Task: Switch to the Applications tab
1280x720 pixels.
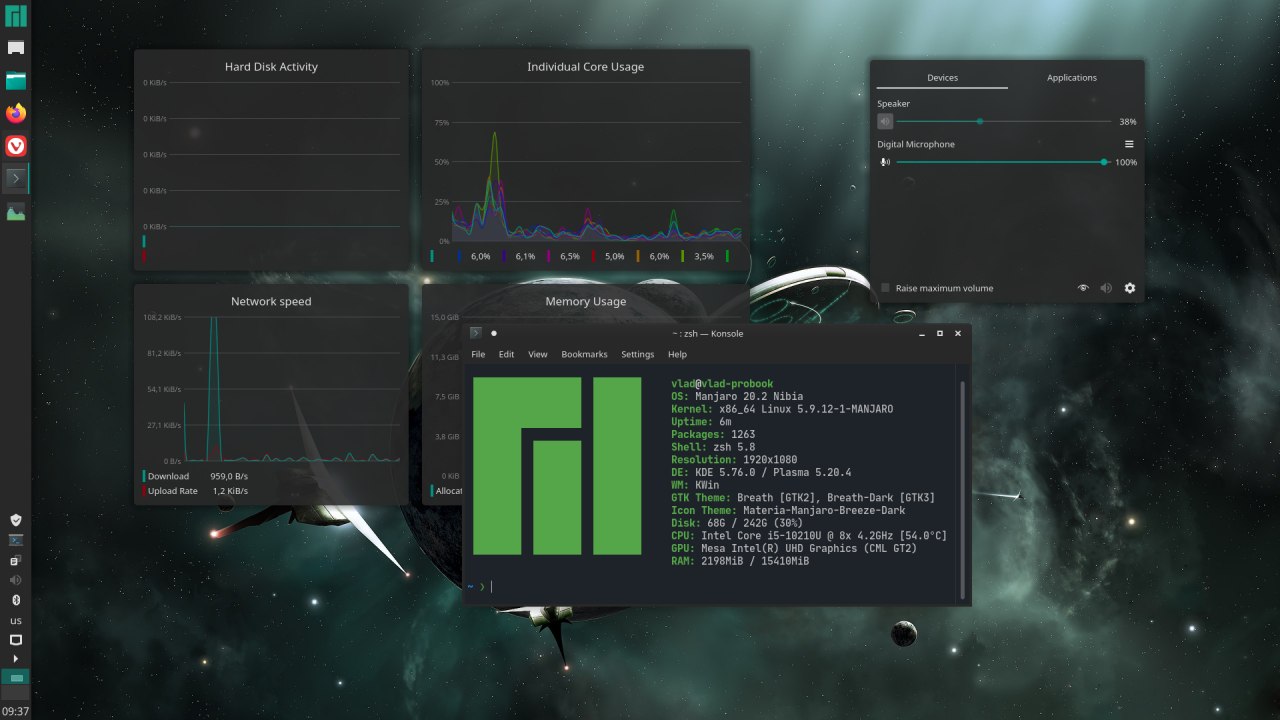Action: 1072,77
